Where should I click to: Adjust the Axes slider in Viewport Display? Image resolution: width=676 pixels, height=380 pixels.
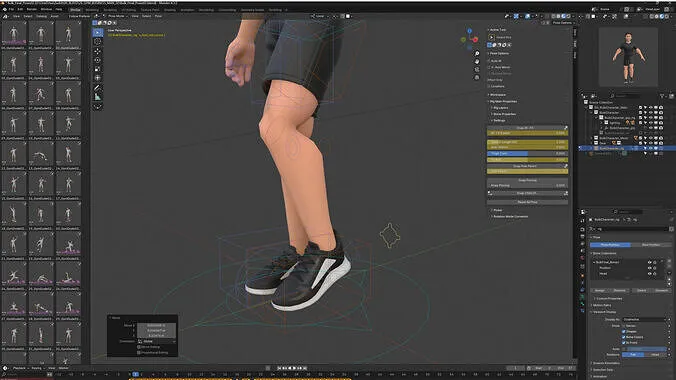click(646, 349)
